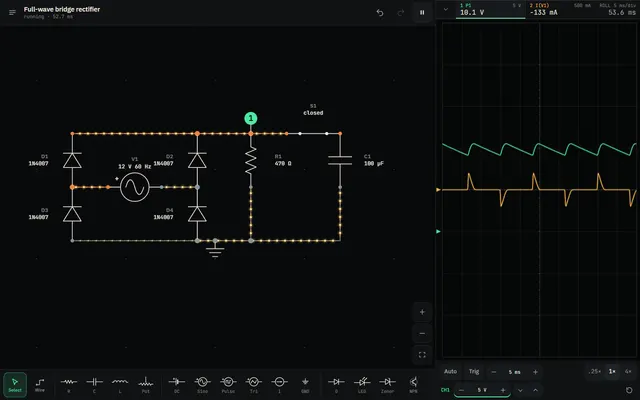Image resolution: width=640 pixels, height=400 pixels.
Task: Click the orange channel 2 zero-level marker
Action: [438, 190]
